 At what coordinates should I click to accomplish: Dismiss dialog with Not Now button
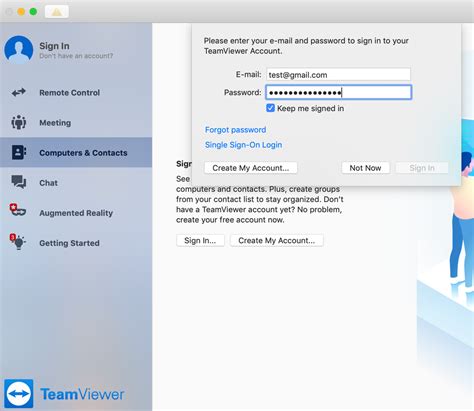pos(365,168)
